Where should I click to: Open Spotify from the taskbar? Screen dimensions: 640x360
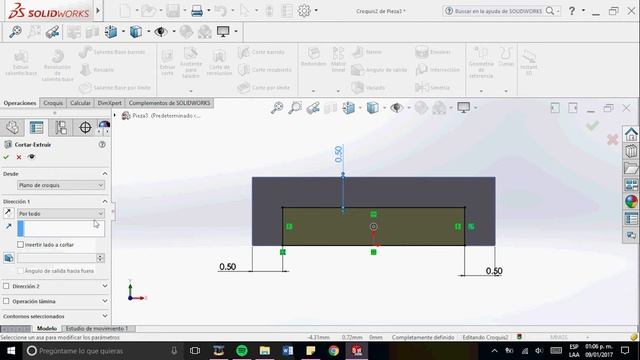(242, 351)
